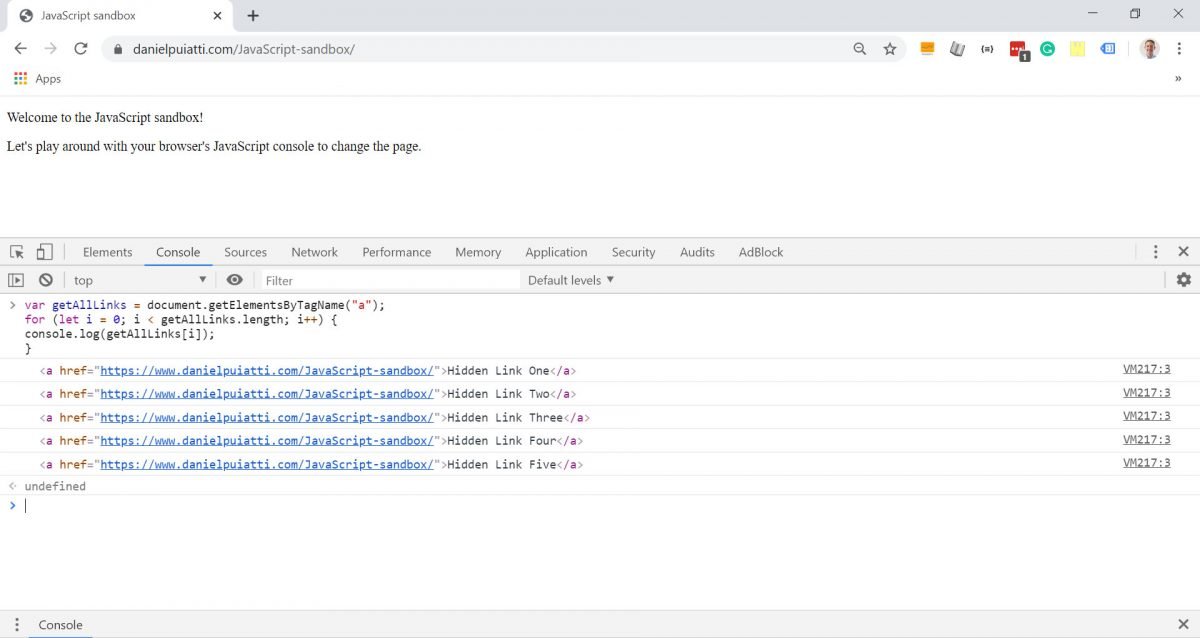Open the Grammarly extension

(x=1047, y=48)
